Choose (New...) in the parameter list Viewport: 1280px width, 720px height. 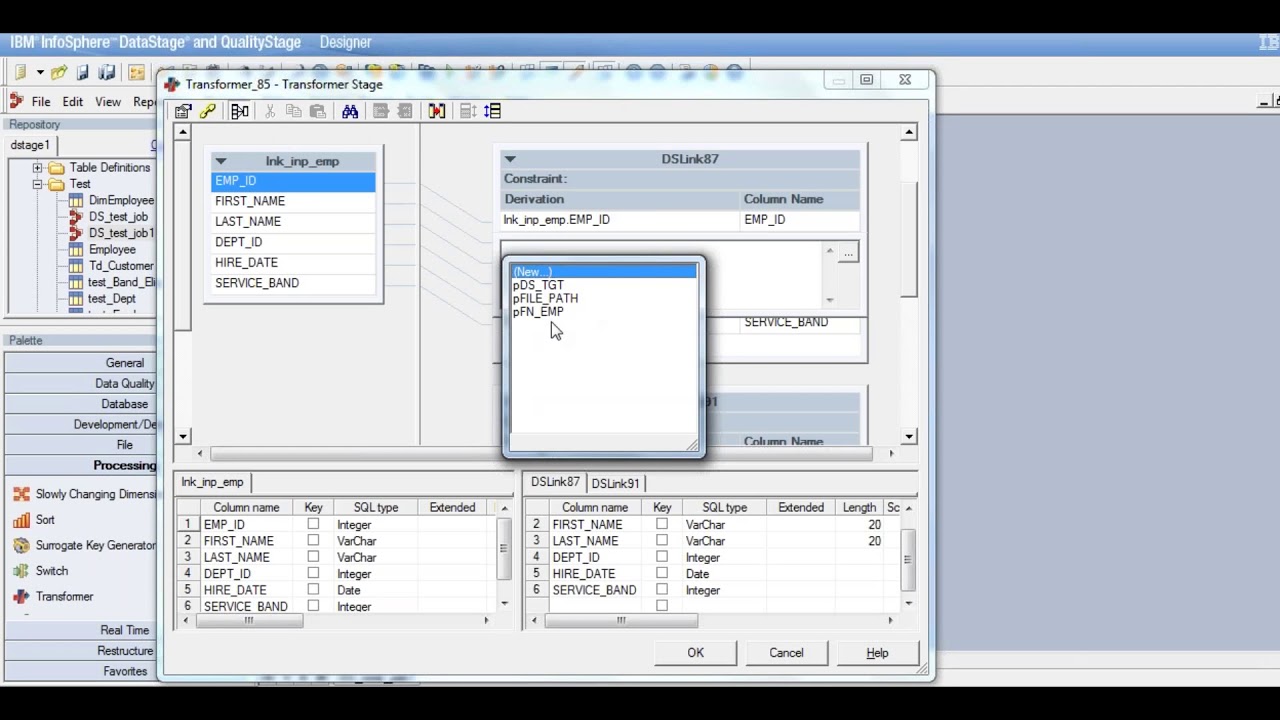(604, 272)
